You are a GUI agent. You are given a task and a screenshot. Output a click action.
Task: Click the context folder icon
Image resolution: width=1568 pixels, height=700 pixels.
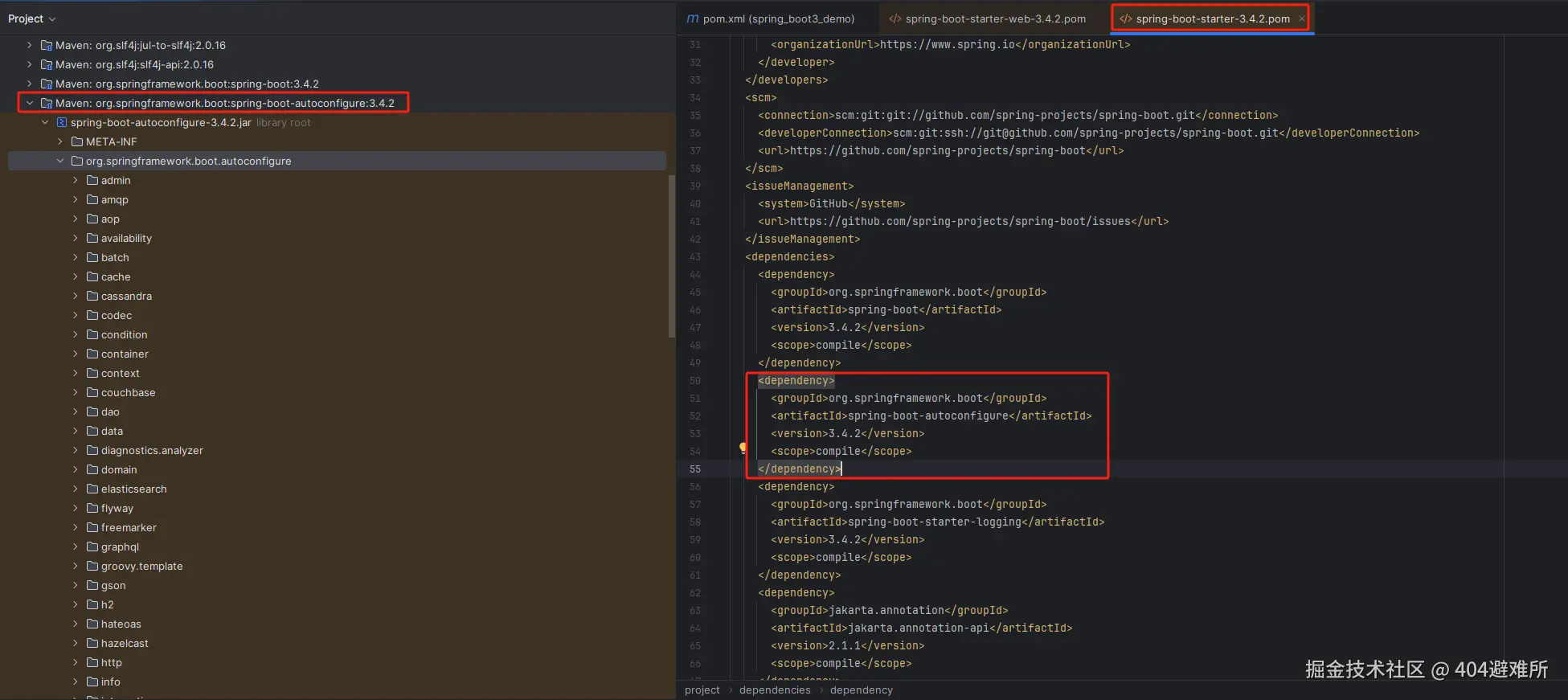(92, 373)
